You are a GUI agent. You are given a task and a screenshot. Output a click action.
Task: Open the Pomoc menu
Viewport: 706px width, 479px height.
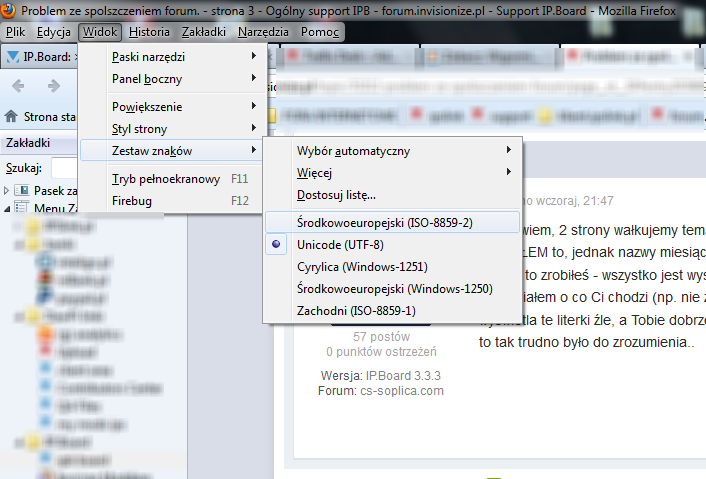(x=320, y=32)
